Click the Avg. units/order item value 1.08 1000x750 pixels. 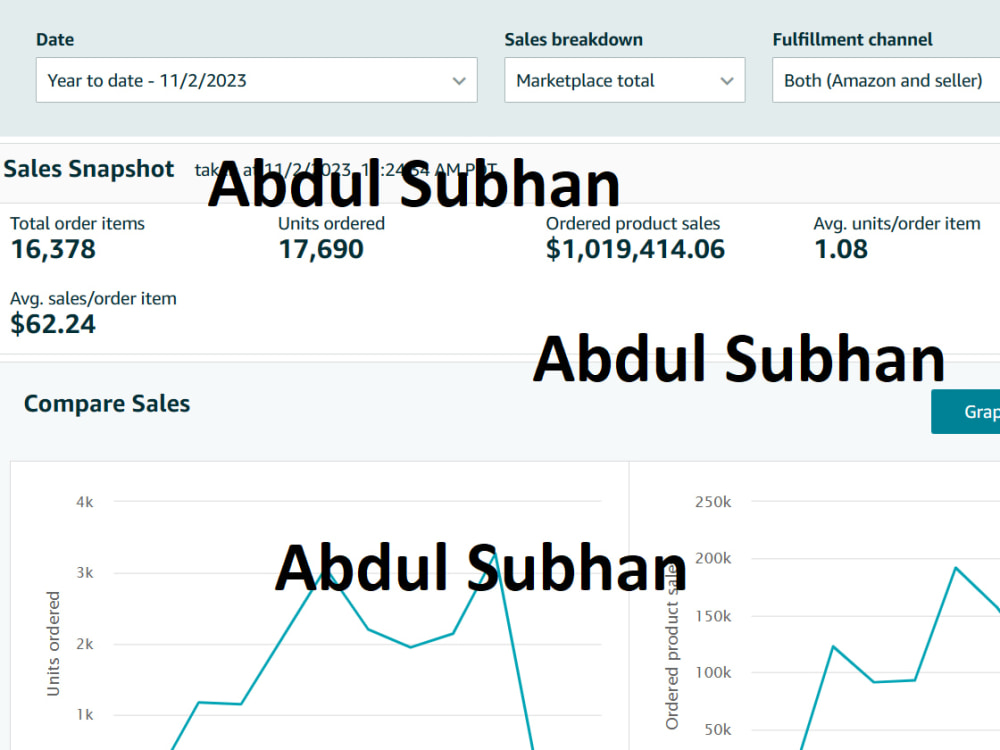[841, 249]
